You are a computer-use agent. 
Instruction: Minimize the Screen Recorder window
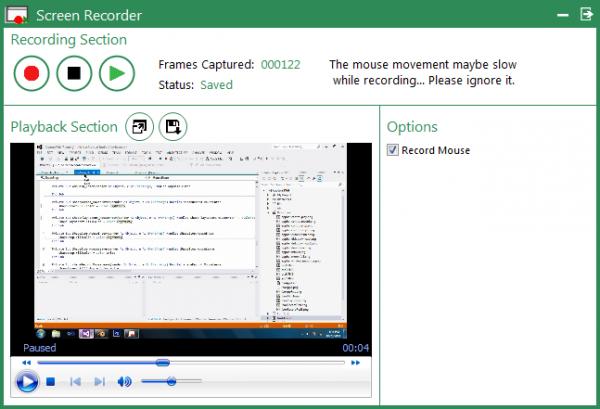point(562,15)
